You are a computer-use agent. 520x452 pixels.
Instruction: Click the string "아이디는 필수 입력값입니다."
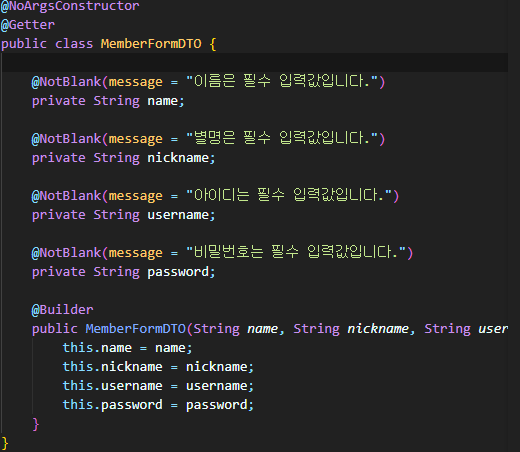pyautogui.click(x=289, y=195)
